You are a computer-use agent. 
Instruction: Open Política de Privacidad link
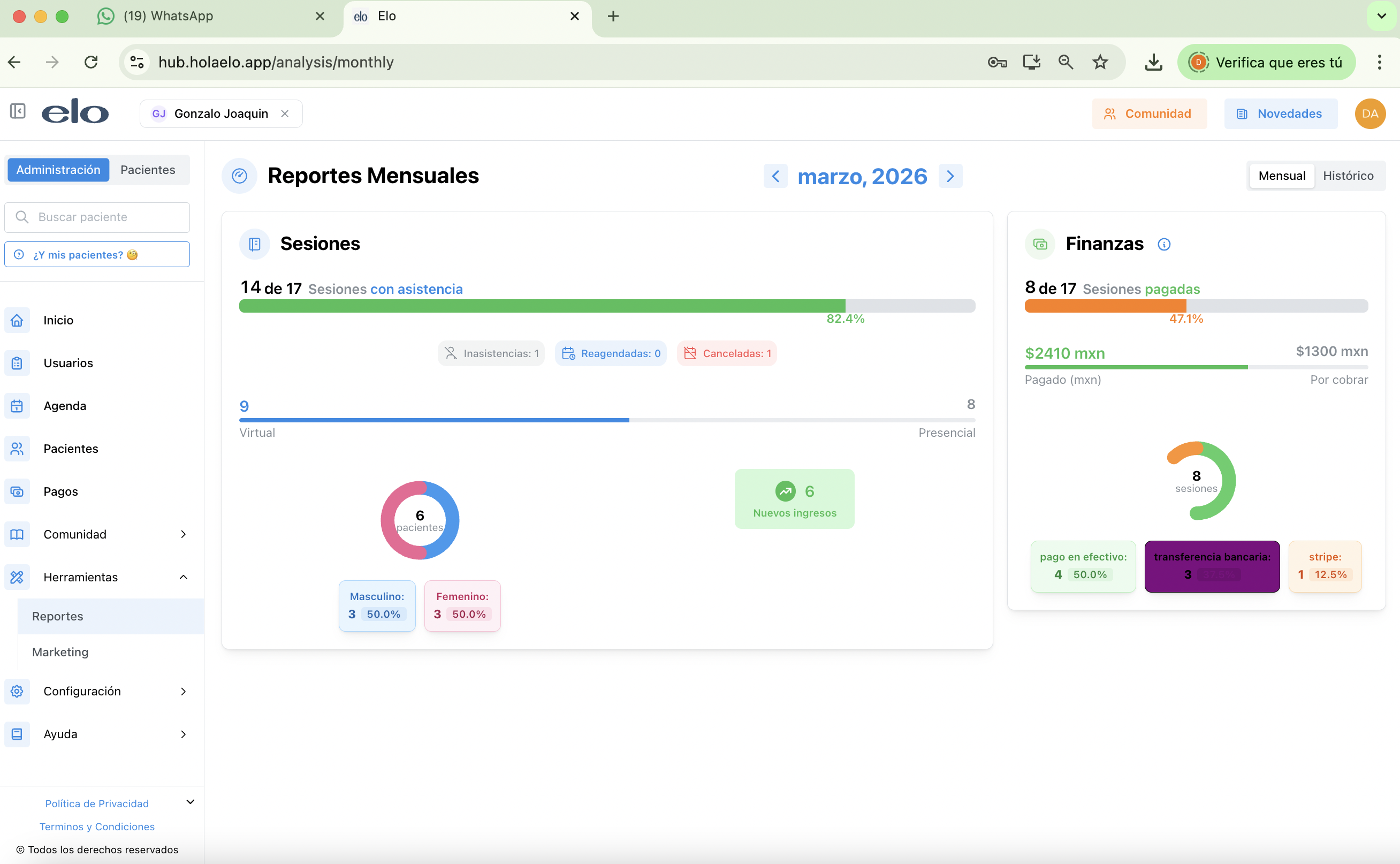pyautogui.click(x=96, y=804)
